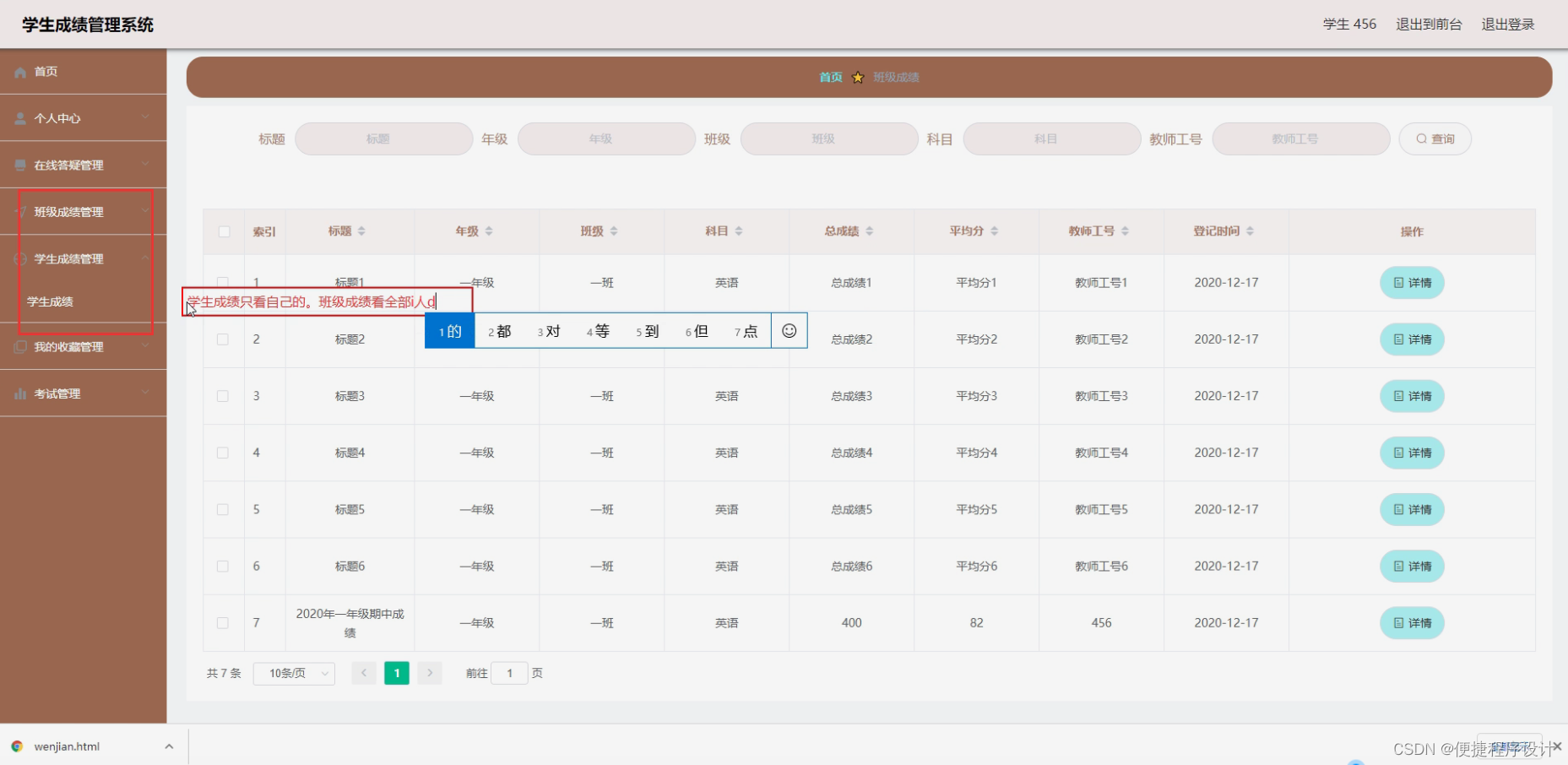Click 首页 in the breadcrumb bar

click(x=831, y=78)
